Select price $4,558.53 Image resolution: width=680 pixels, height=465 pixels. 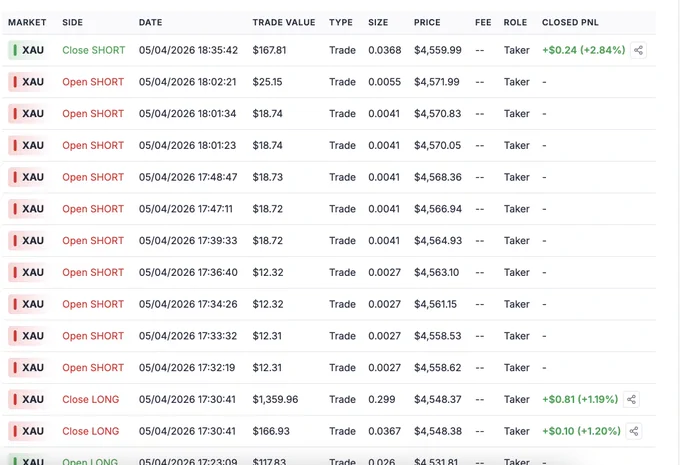click(x=438, y=336)
